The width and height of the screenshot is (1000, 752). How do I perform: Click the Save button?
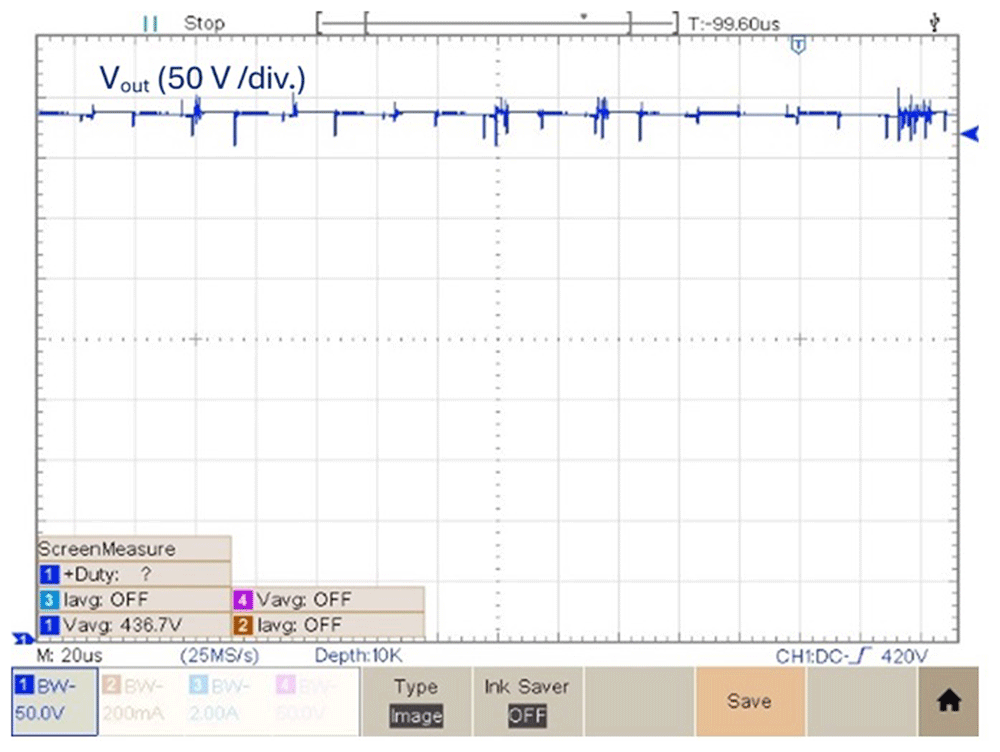749,701
